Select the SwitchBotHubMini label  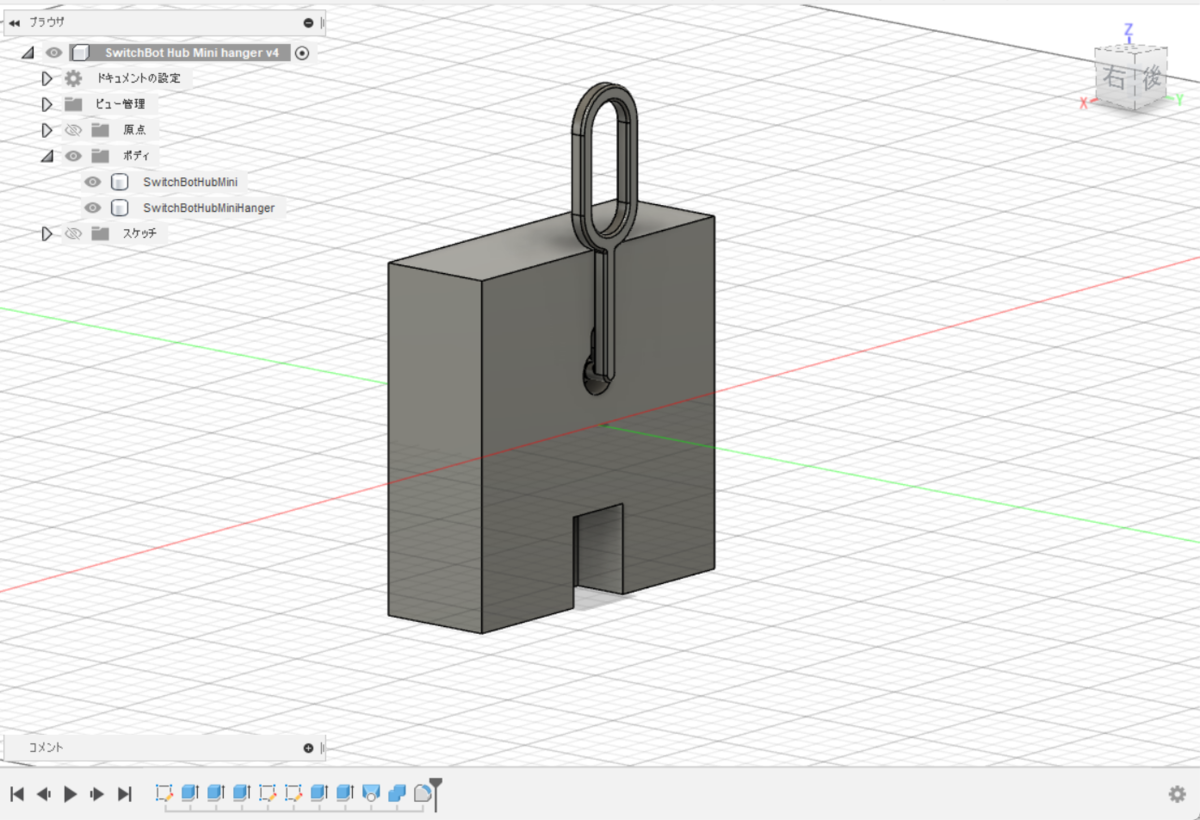(x=190, y=182)
